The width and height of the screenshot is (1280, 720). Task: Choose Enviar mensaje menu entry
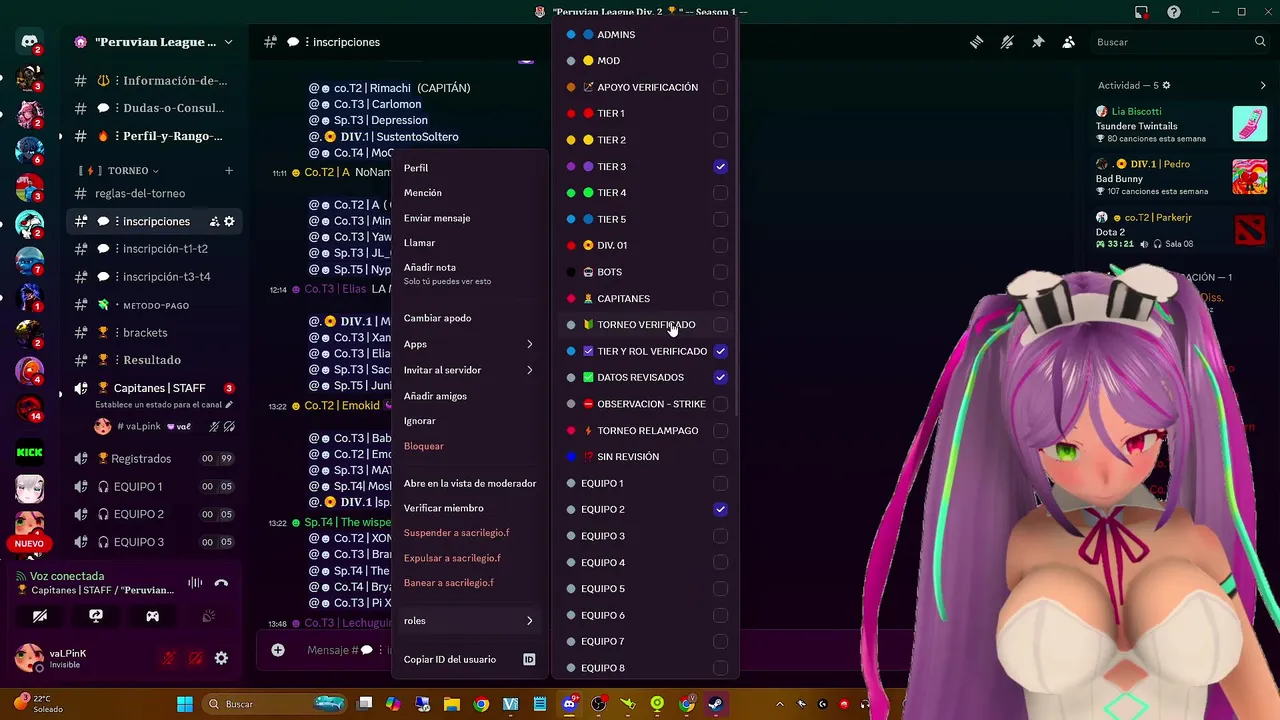(x=468, y=218)
